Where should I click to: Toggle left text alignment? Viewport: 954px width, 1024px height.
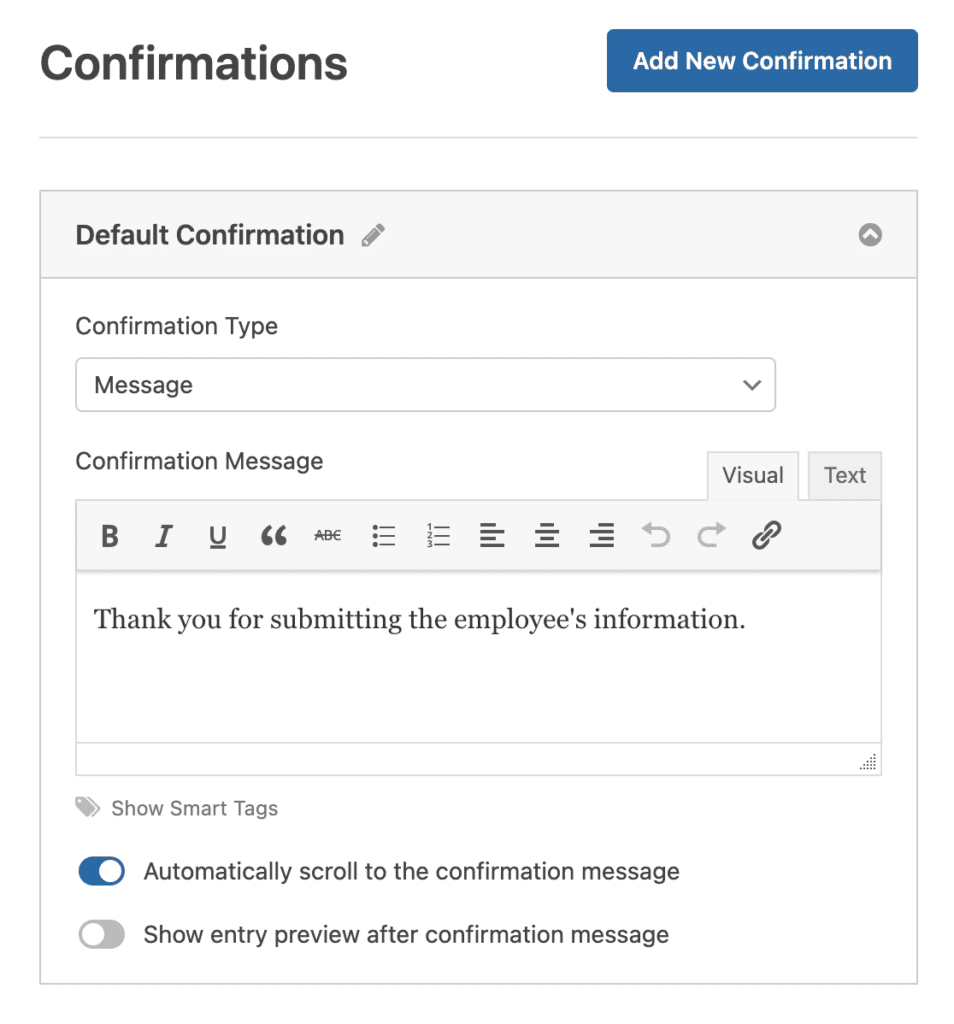[492, 536]
